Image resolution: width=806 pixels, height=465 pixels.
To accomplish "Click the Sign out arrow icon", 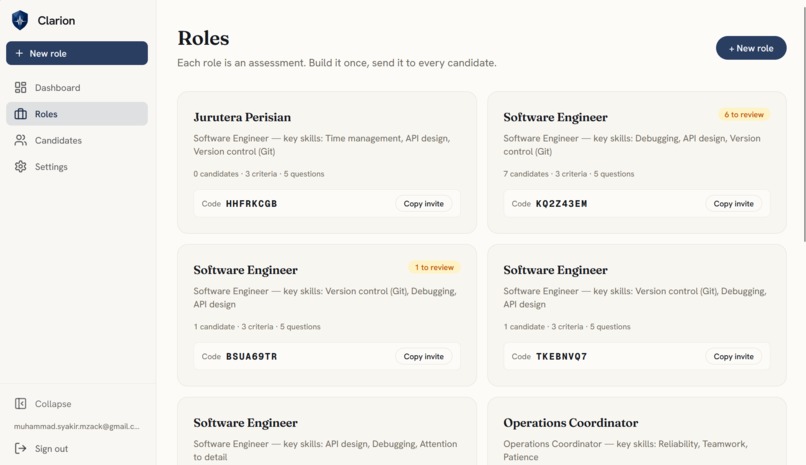I will click(x=21, y=449).
